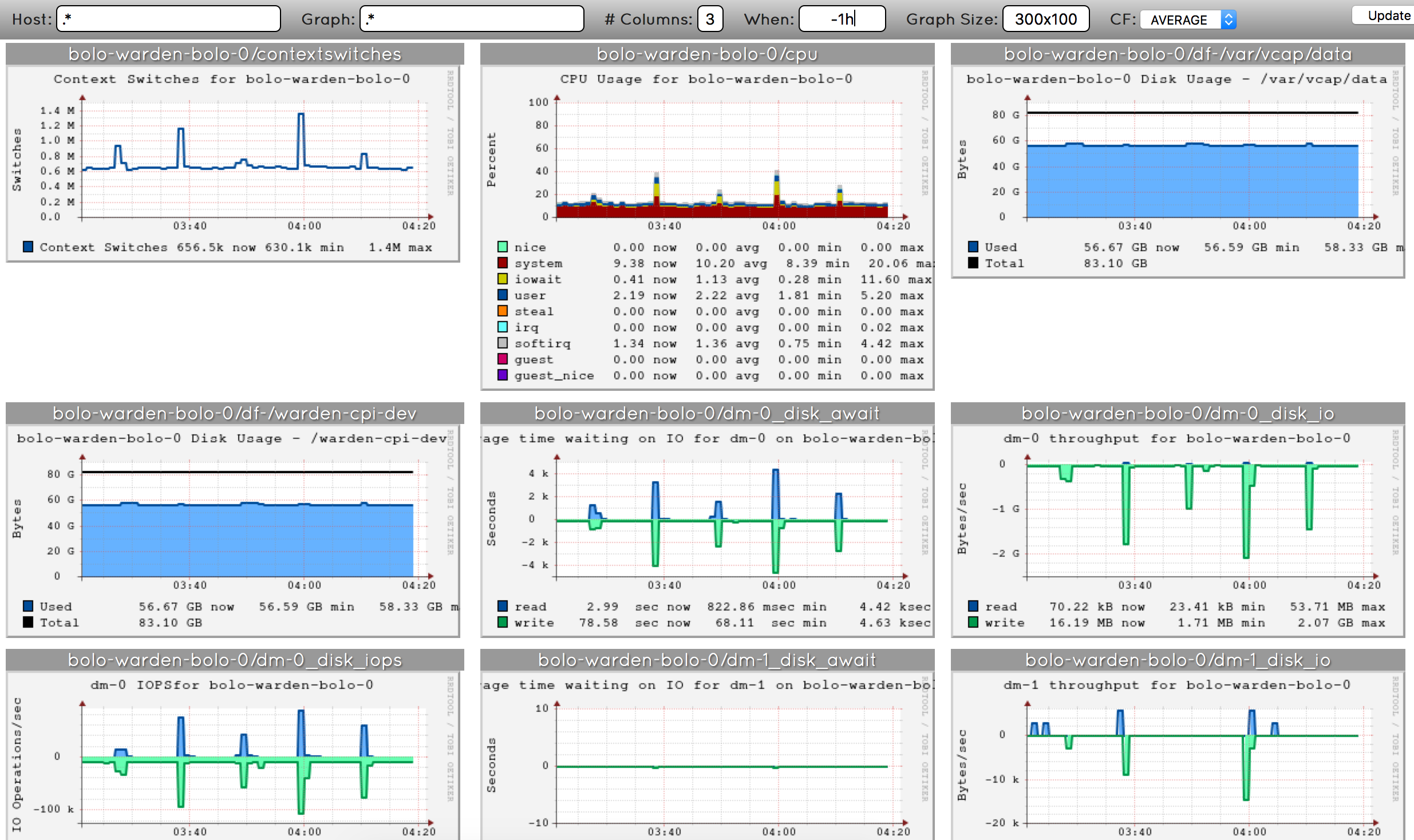Screen dimensions: 1414x840
Task: Click the '83.10 GB' Total value in /warden-cpi-dev
Action: click(171, 623)
